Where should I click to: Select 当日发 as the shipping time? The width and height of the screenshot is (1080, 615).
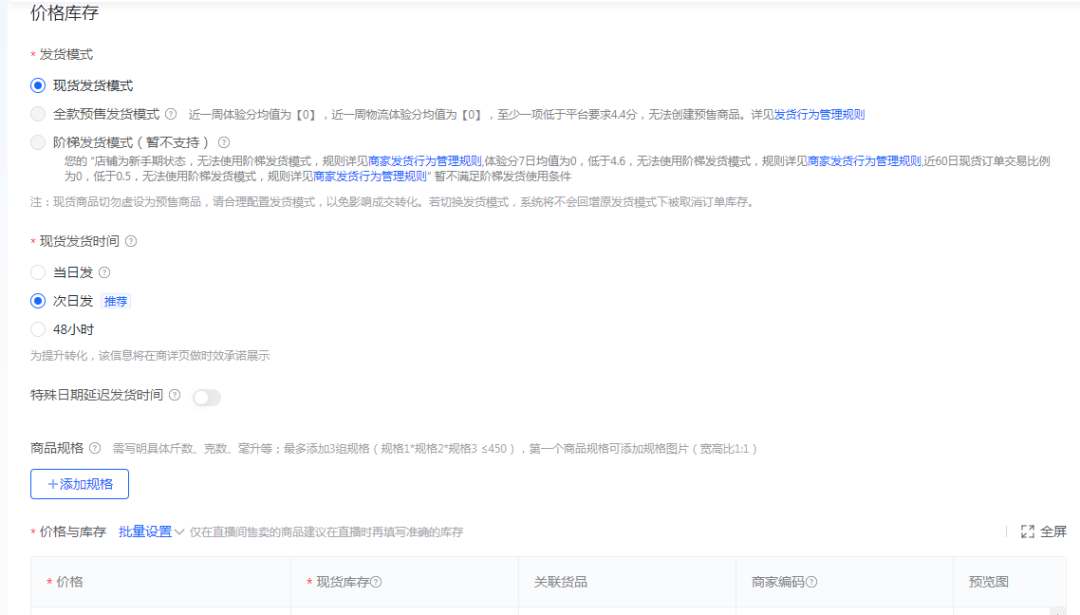click(x=37, y=273)
